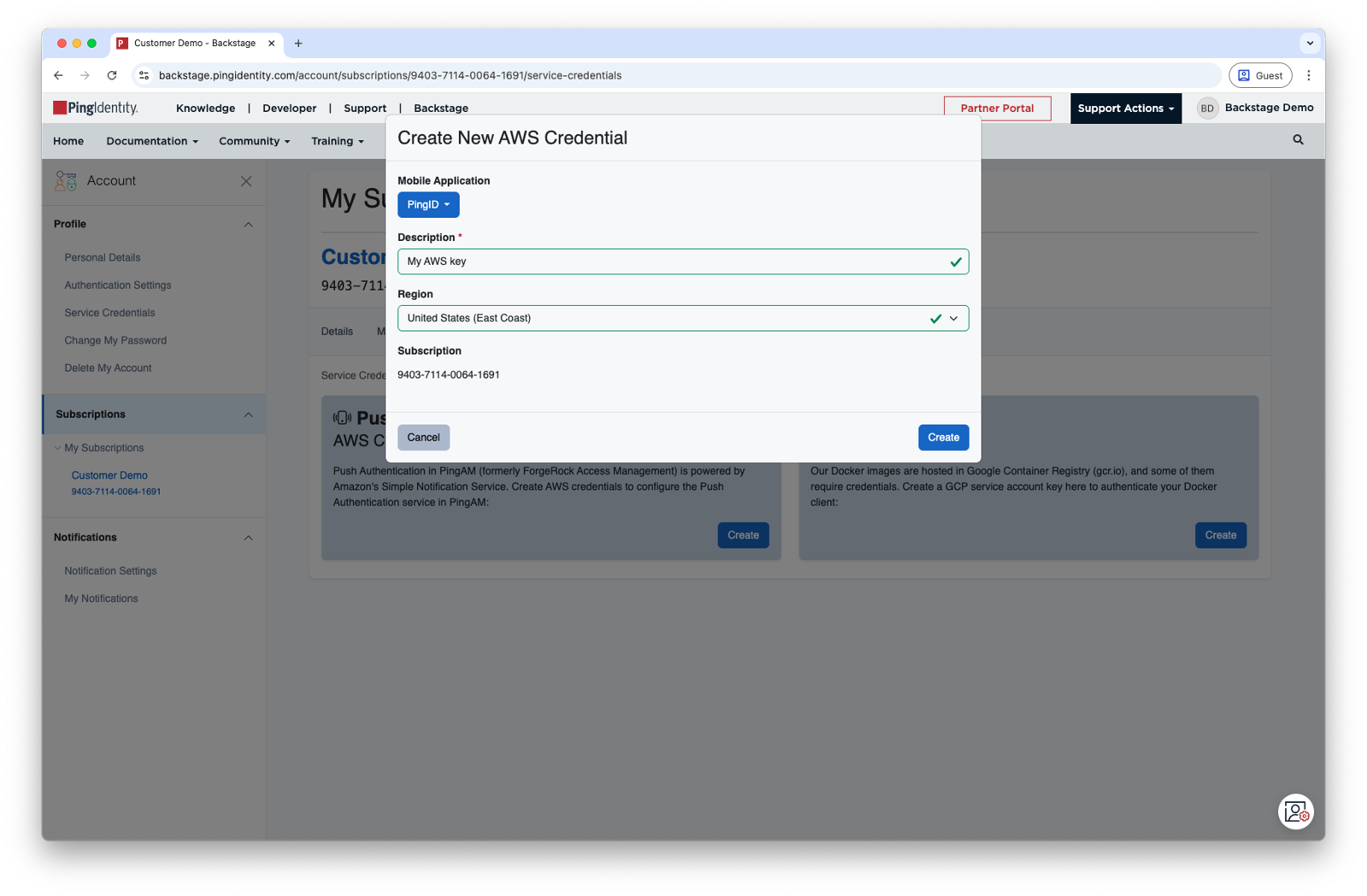Collapse the Subscriptions sidebar section
The width and height of the screenshot is (1367, 896).
coord(248,415)
